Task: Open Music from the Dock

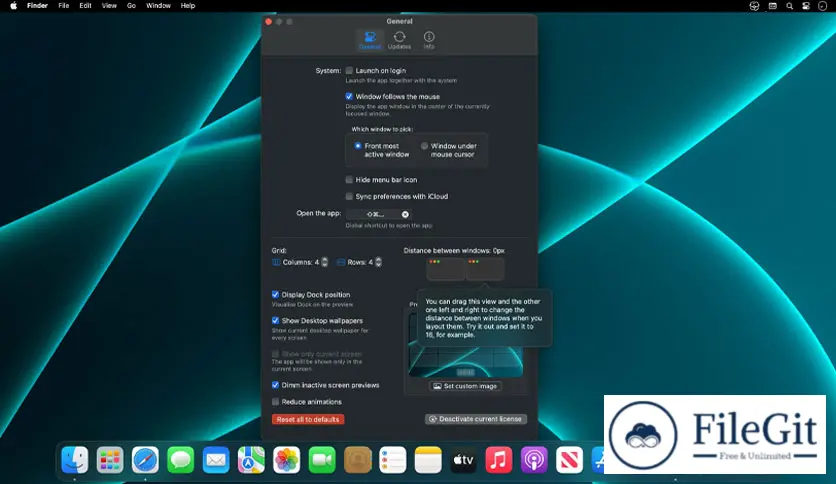Action: pyautogui.click(x=499, y=459)
